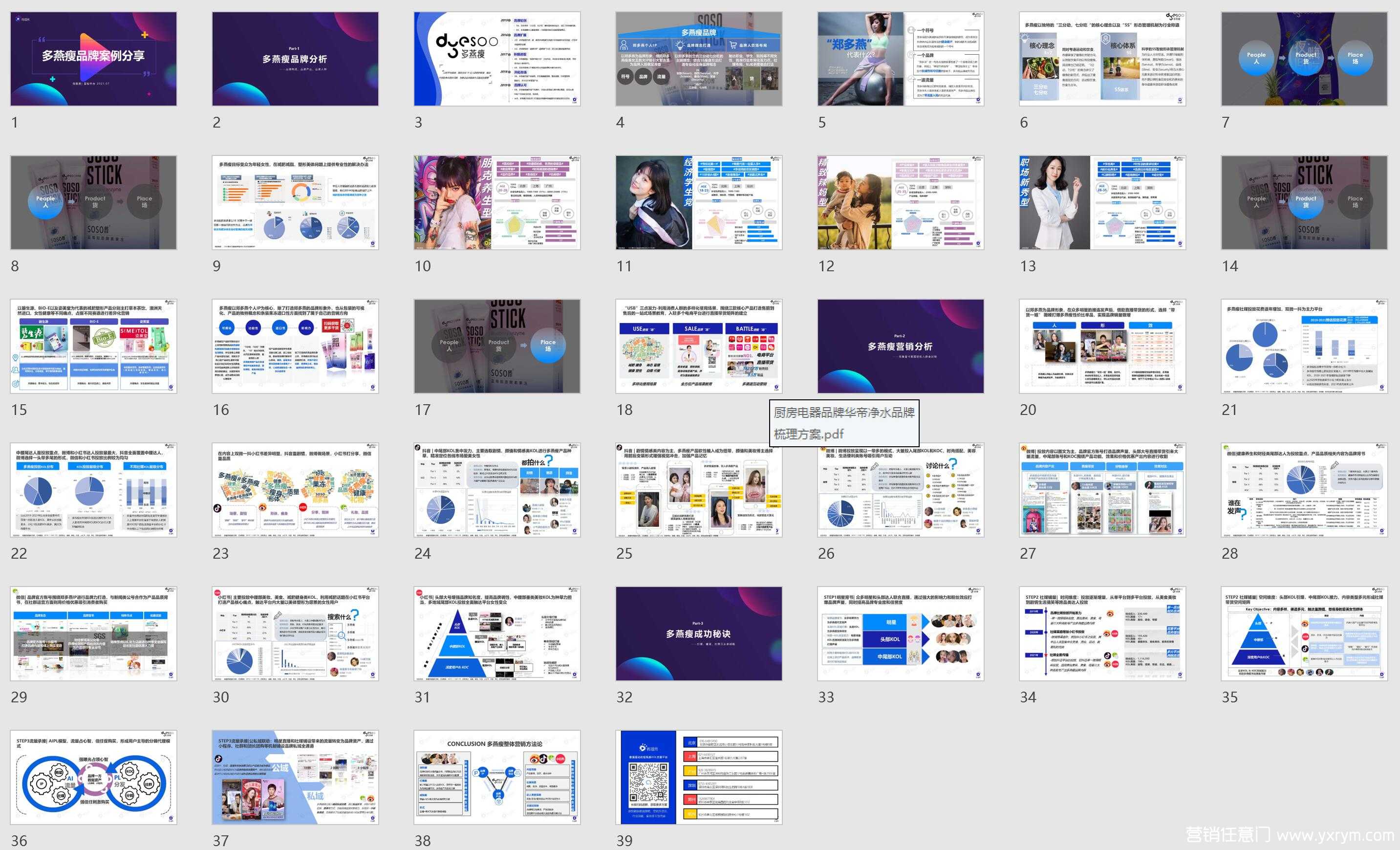Pick slide 22 showing KOL distribution pies

pyautogui.click(x=93, y=490)
